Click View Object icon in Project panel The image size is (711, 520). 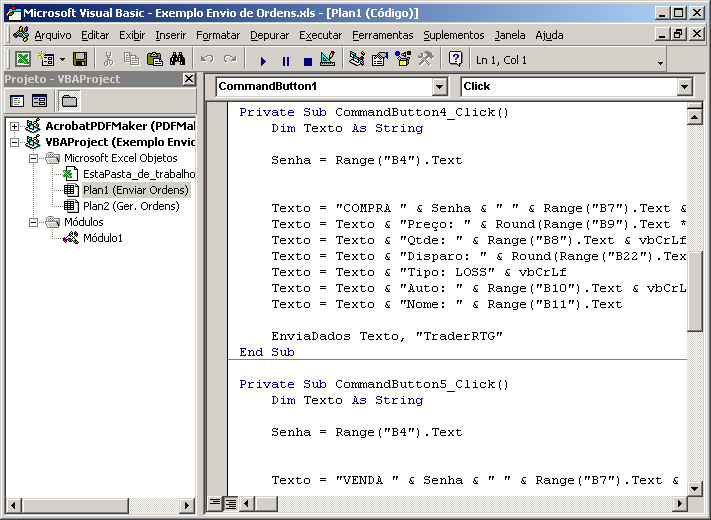click(39, 101)
